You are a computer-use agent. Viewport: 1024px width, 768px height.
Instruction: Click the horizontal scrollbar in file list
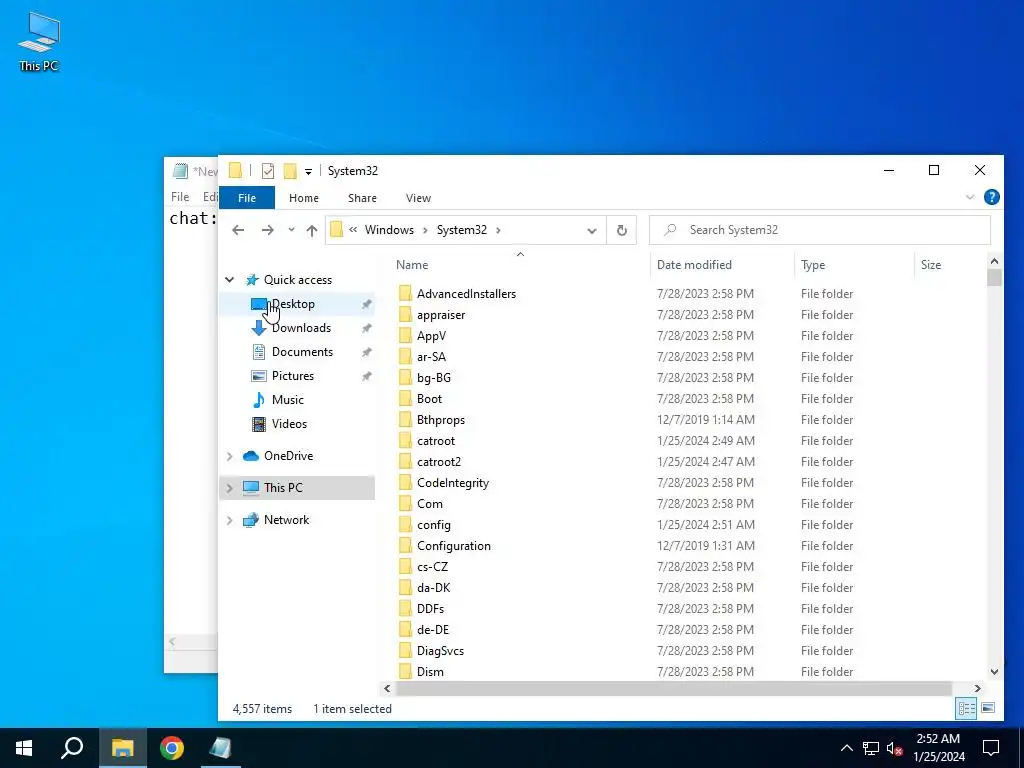674,688
